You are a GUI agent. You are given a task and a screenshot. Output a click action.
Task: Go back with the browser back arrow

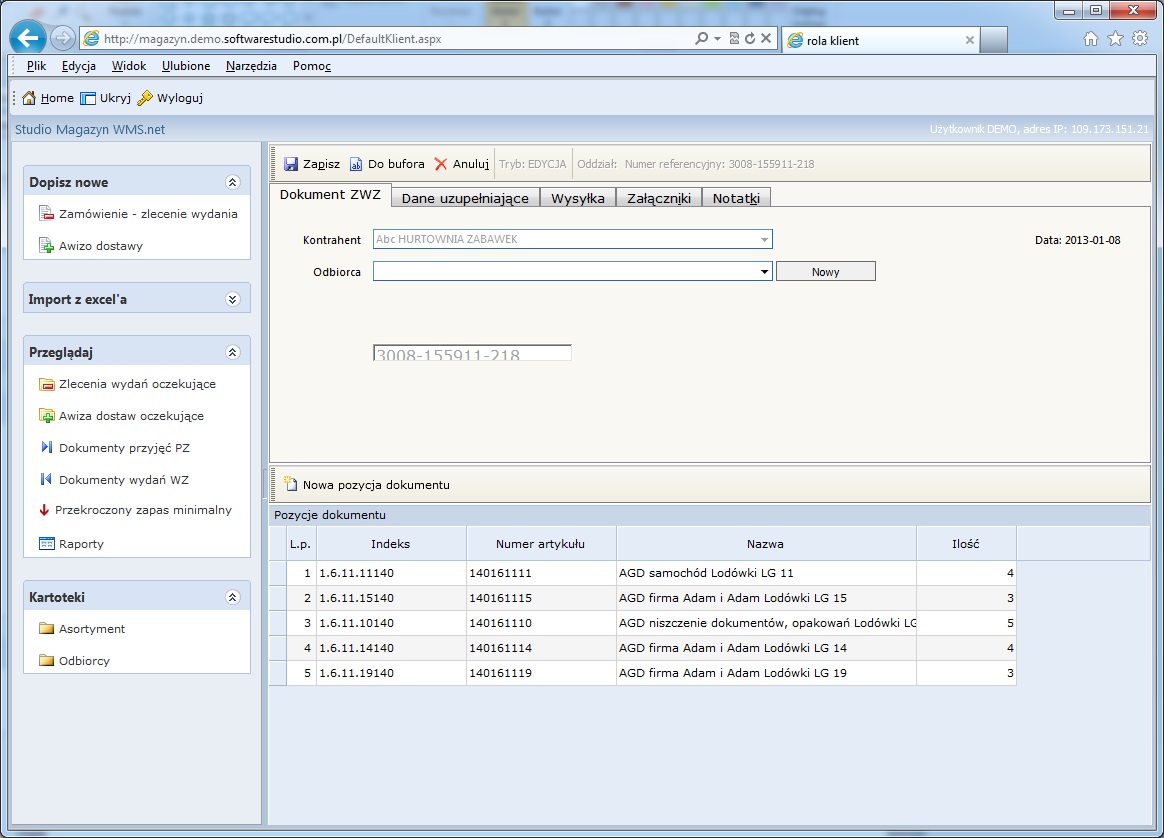pyautogui.click(x=27, y=38)
